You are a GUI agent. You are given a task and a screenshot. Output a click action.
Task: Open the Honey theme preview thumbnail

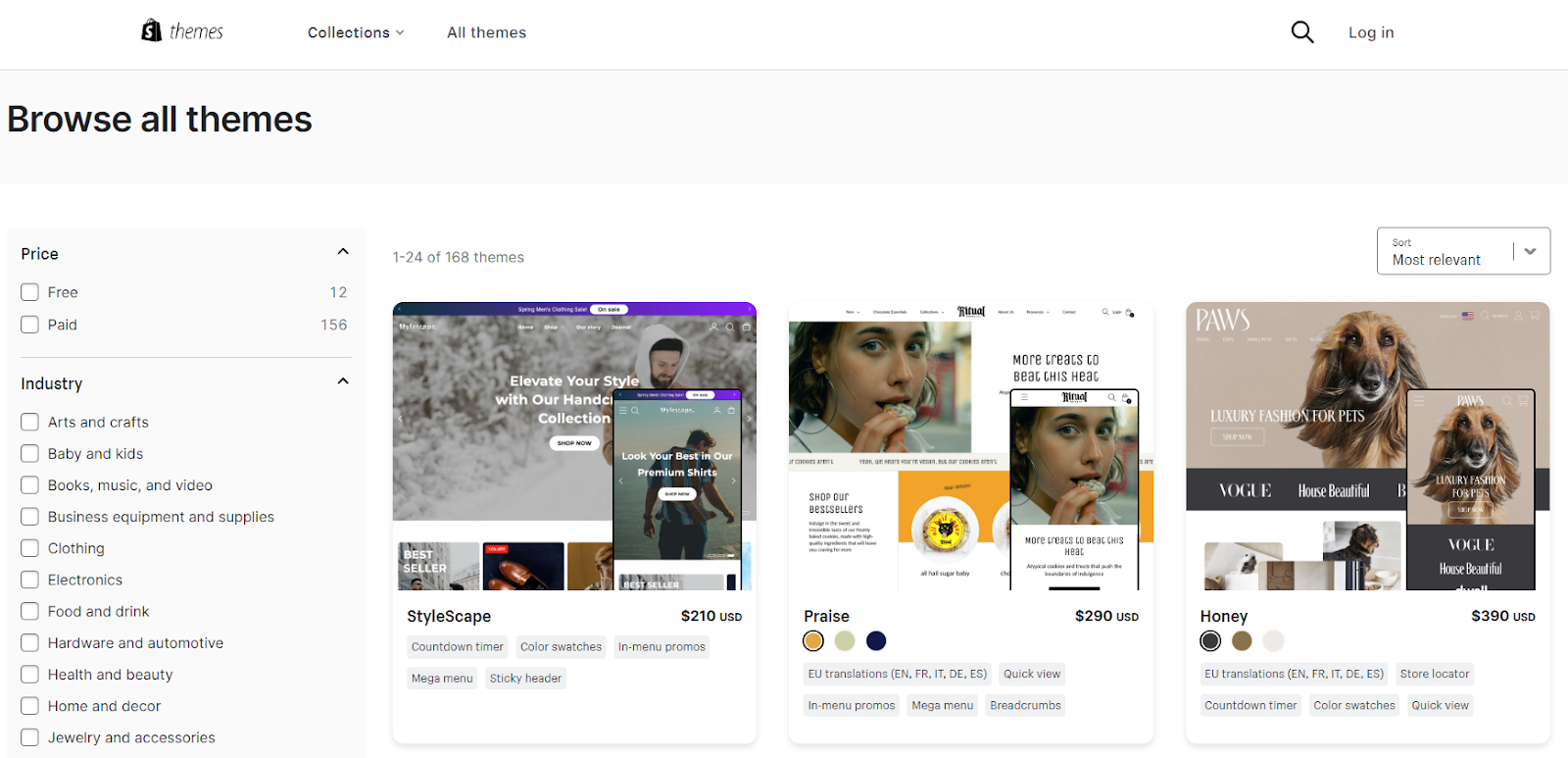point(1367,446)
